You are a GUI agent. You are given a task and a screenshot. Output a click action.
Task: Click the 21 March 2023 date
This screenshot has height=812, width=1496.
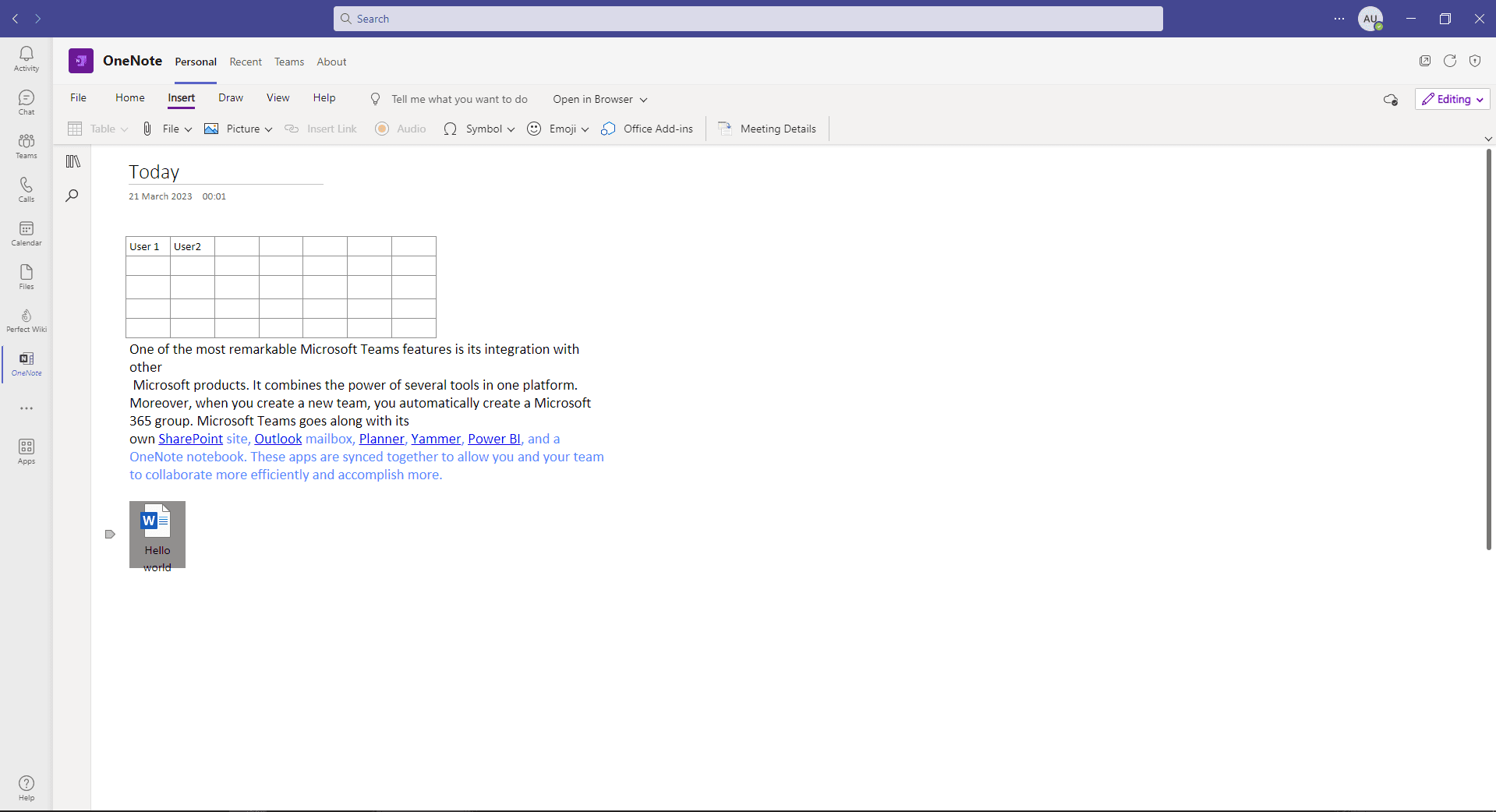(x=161, y=196)
